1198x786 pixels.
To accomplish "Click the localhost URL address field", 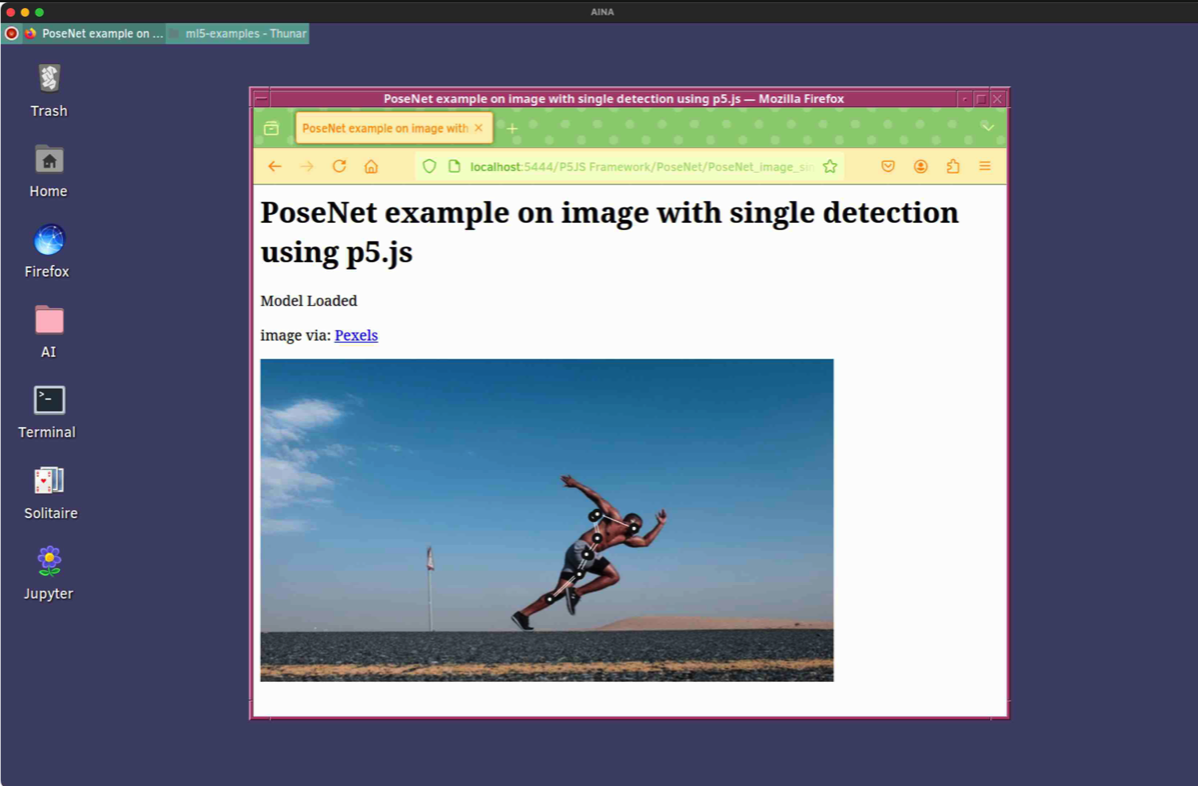I will coord(640,167).
